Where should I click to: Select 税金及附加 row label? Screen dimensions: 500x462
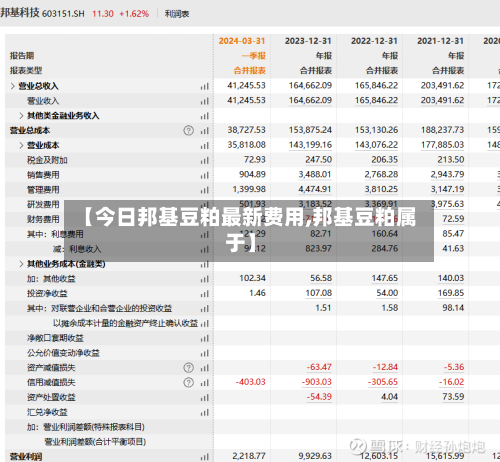point(47,160)
